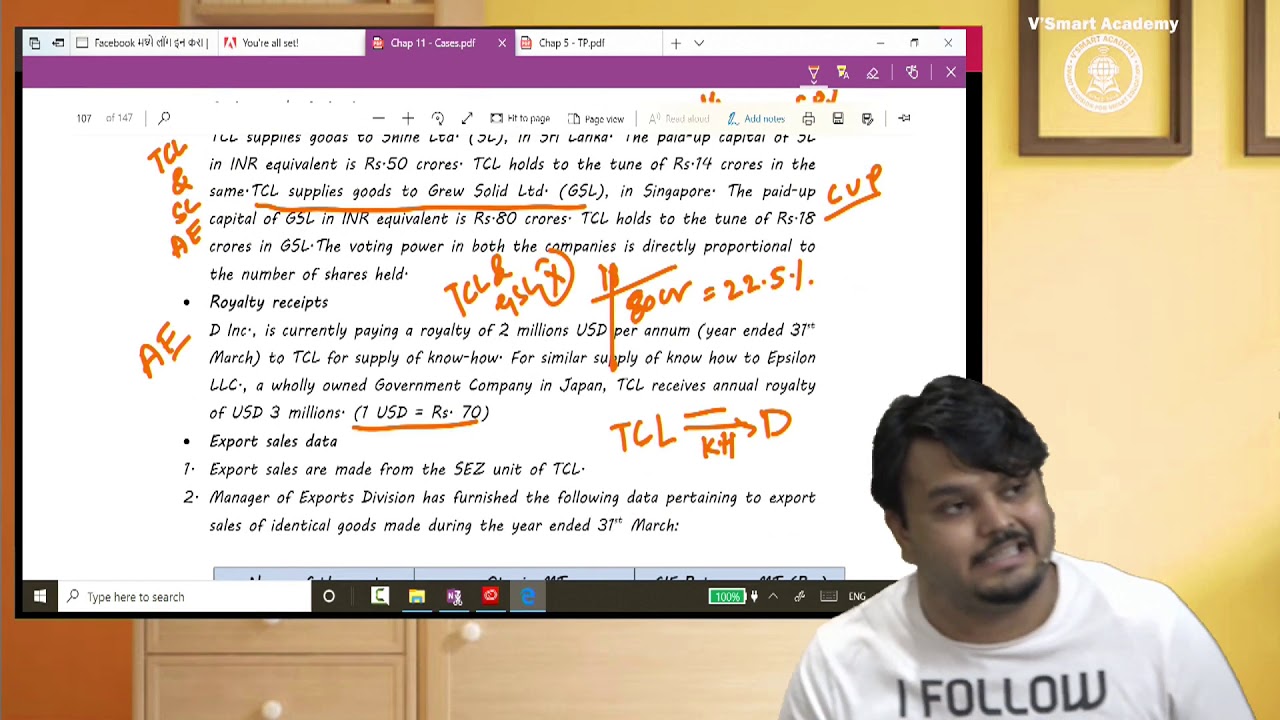Screen dimensions: 1280x720
Task: Set these tabs aside
Action: [58, 43]
